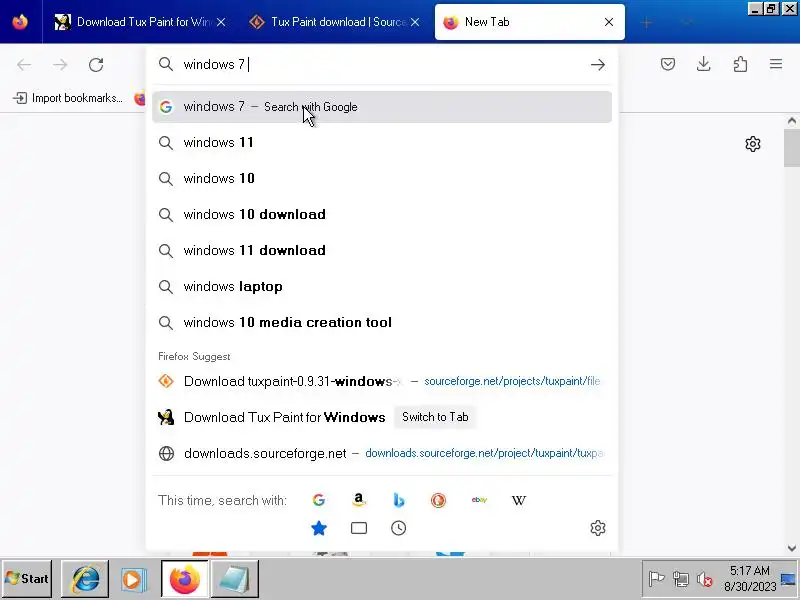The width and height of the screenshot is (800, 600).
Task: Open the Extensions puzzle icon
Action: pyautogui.click(x=740, y=64)
